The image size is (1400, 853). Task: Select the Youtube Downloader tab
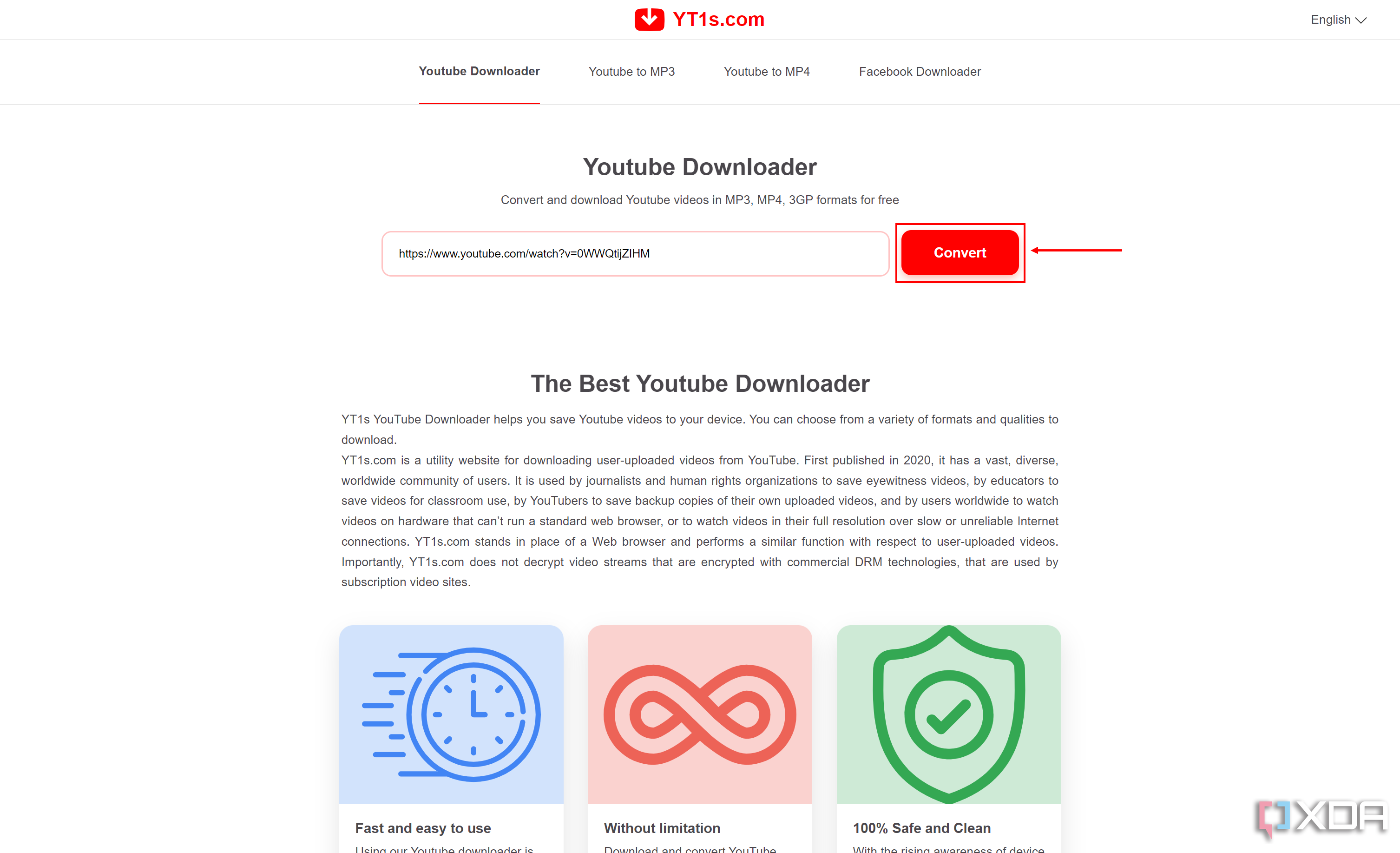point(478,71)
